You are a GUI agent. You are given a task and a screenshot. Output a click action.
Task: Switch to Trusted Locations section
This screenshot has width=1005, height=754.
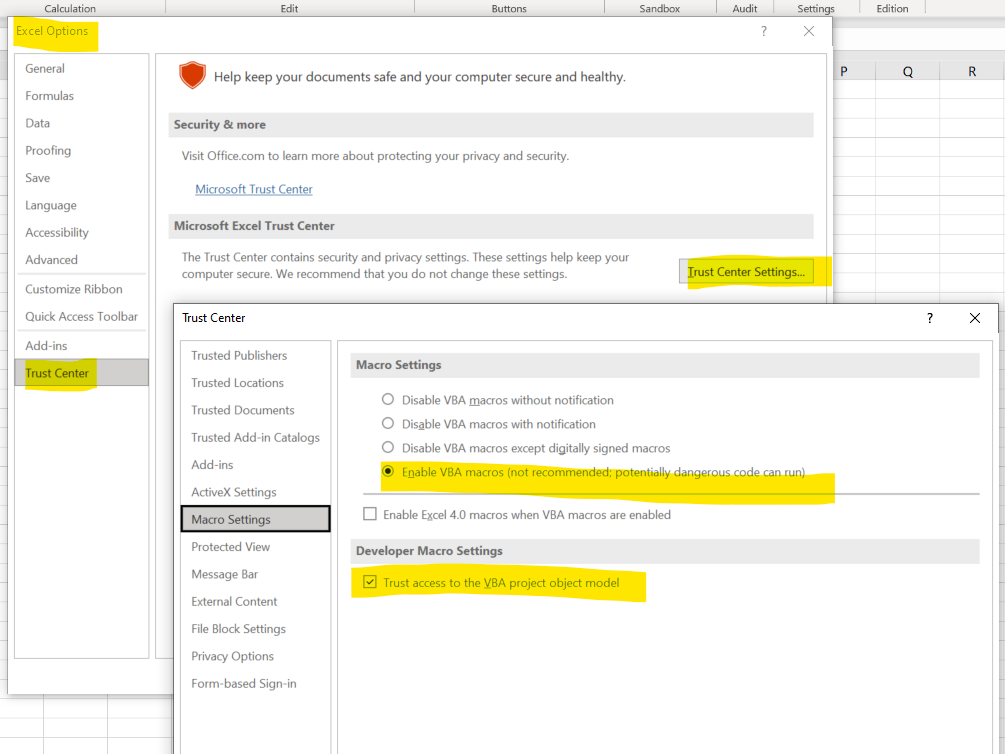coord(237,383)
